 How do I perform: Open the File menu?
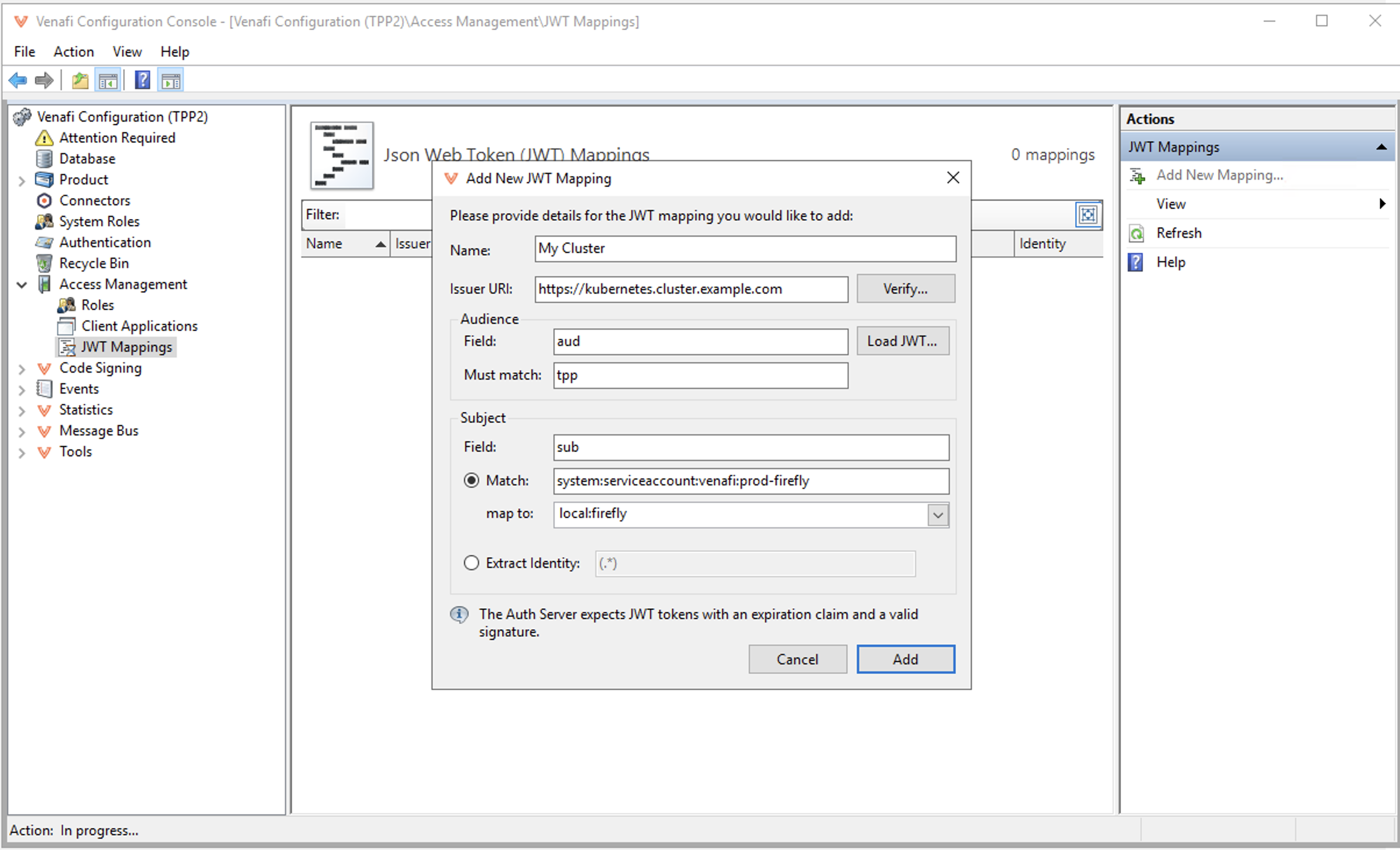(24, 51)
